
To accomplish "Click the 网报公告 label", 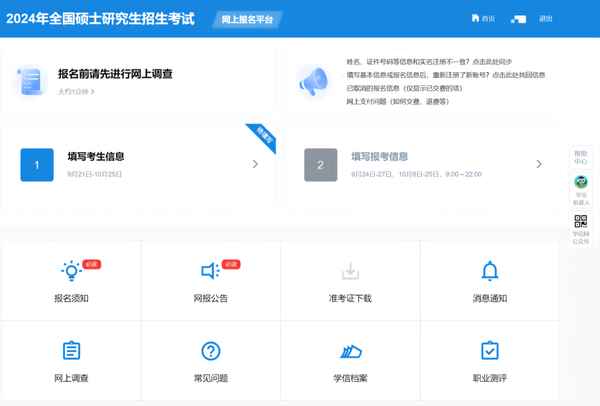I will pos(210,298).
